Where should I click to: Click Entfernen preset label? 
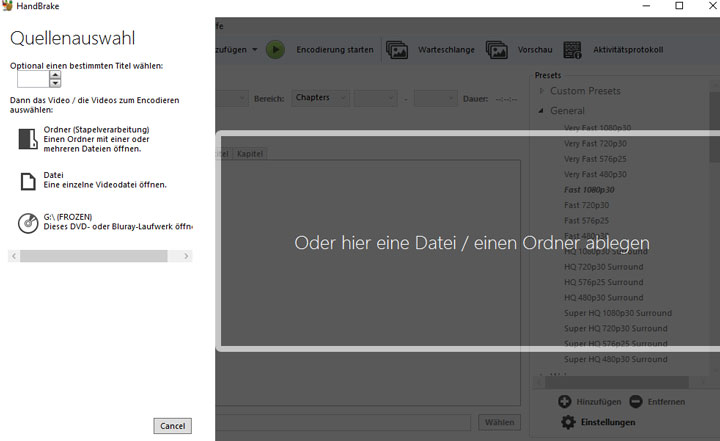pos(666,402)
